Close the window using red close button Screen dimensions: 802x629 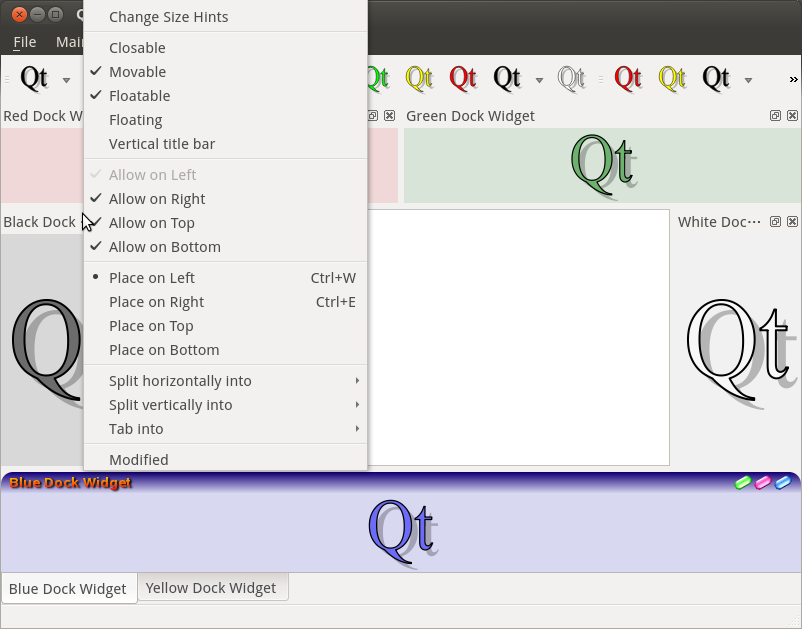tap(19, 14)
